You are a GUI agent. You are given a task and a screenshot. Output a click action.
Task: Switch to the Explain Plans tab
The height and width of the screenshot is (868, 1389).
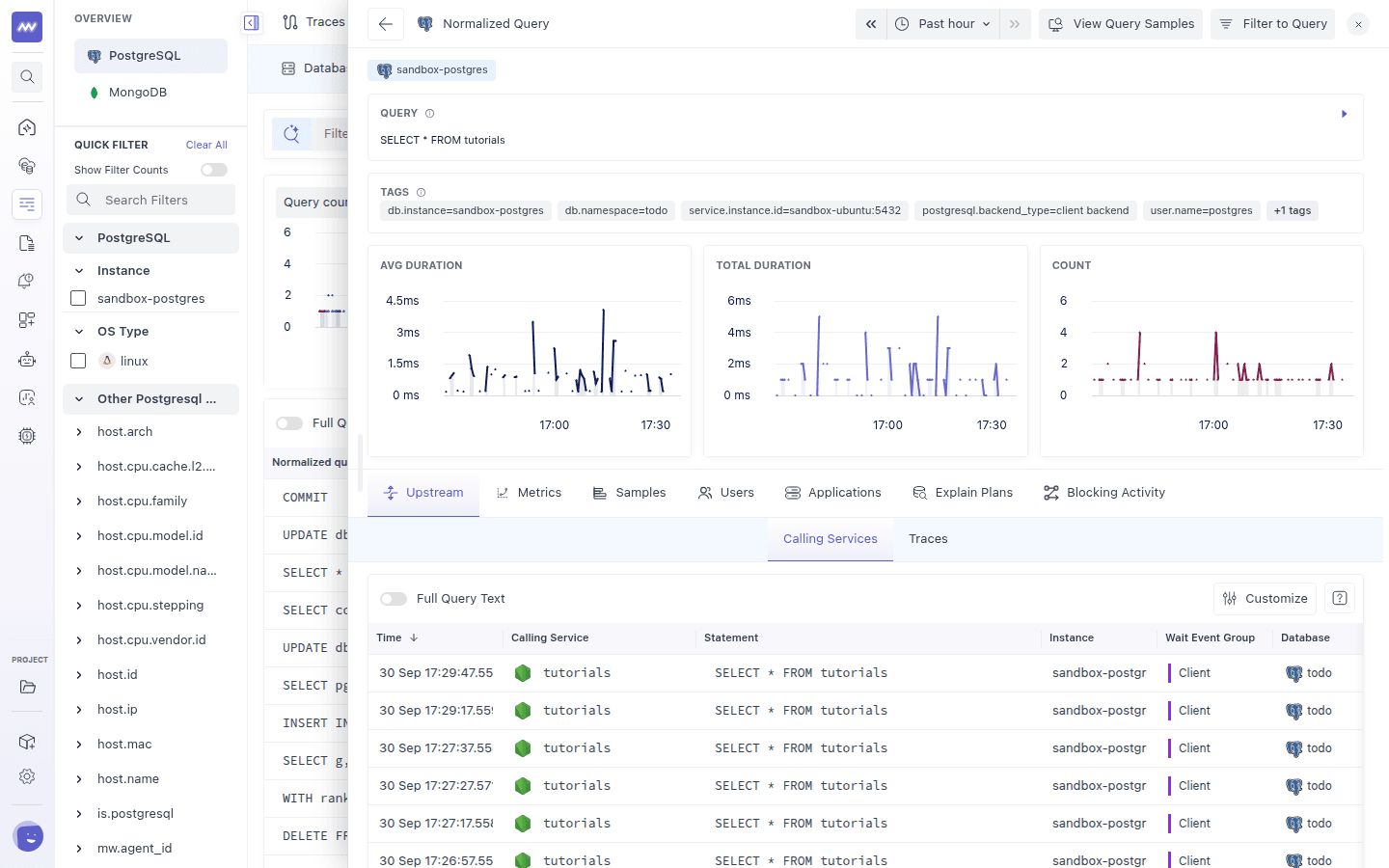963,493
